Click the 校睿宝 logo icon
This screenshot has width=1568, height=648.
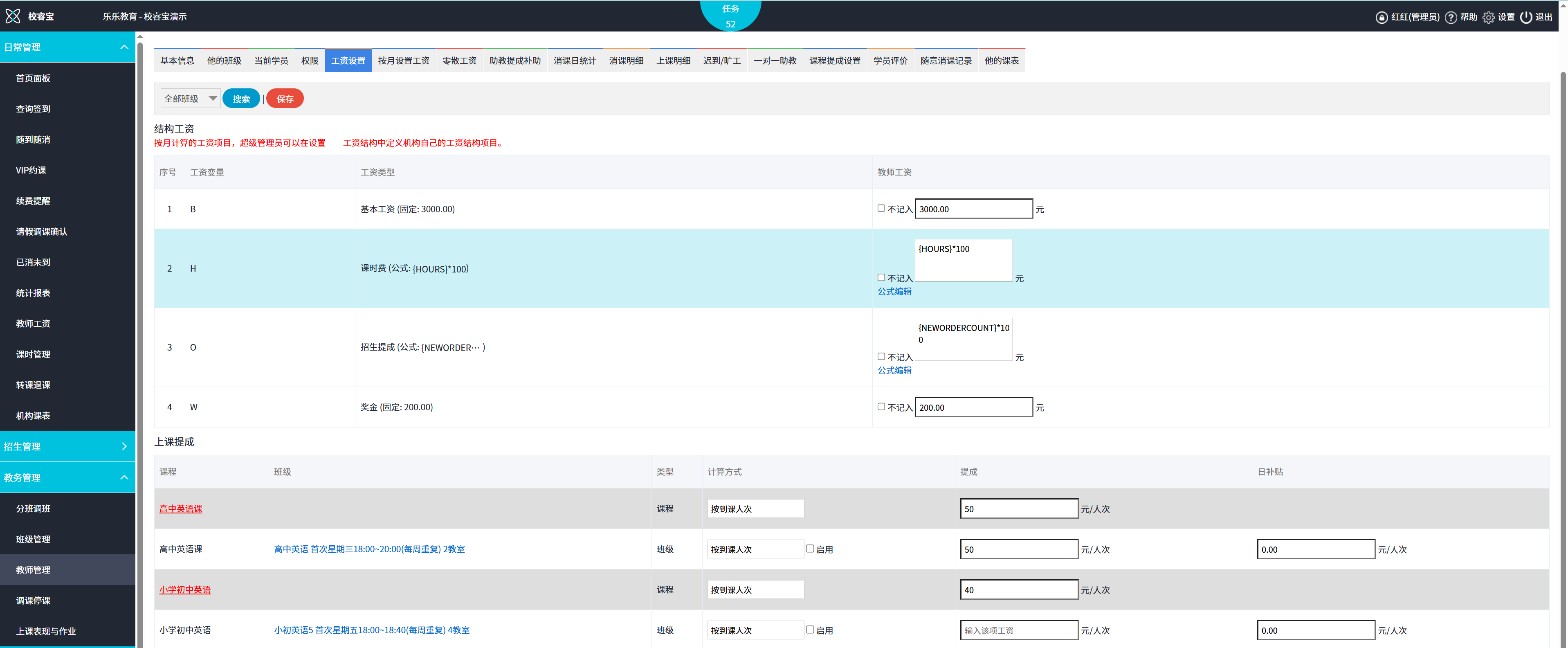13,16
